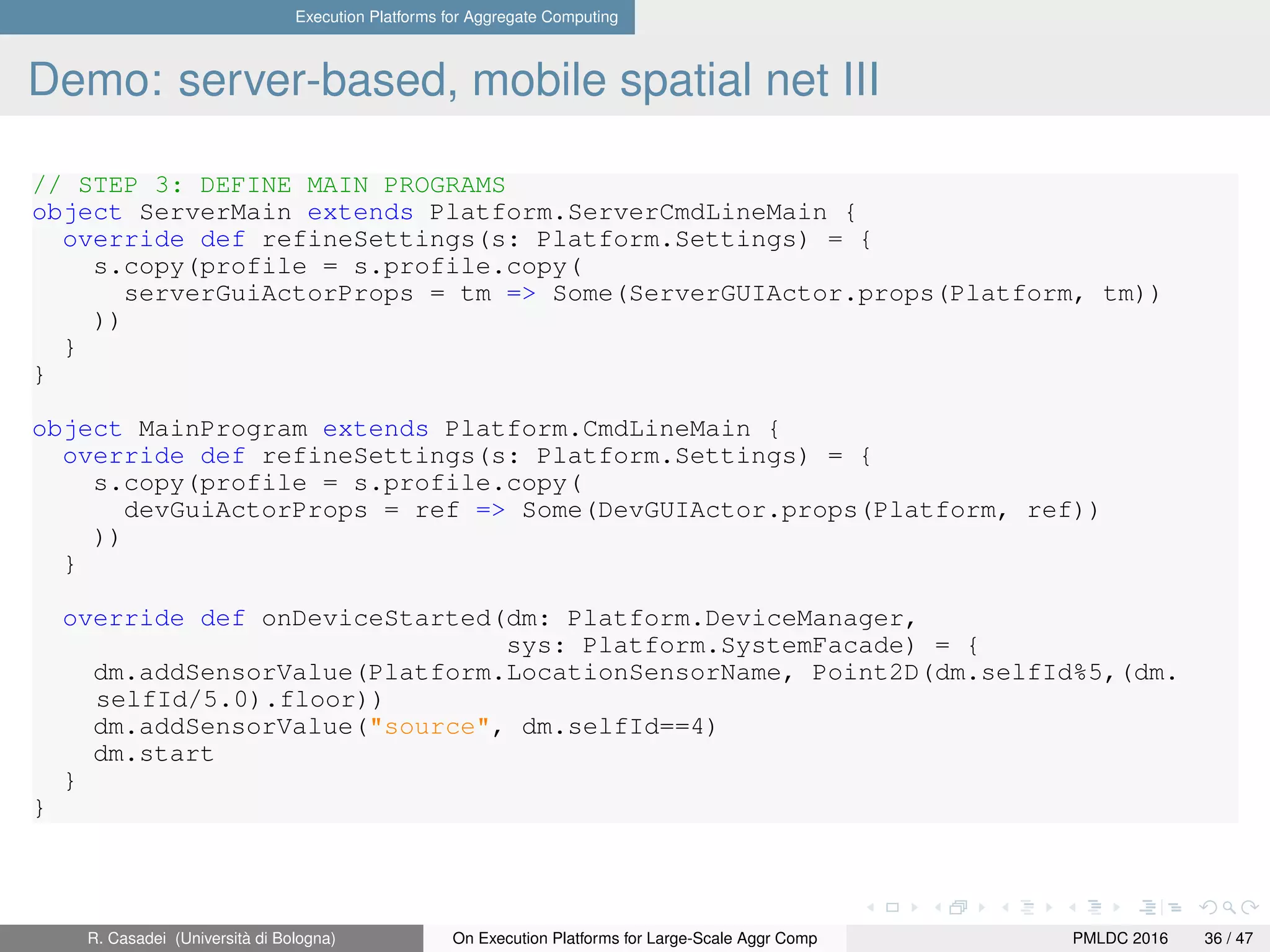The image size is (1270, 952).
Task: Advance to next slide arrow
Action: [915, 907]
